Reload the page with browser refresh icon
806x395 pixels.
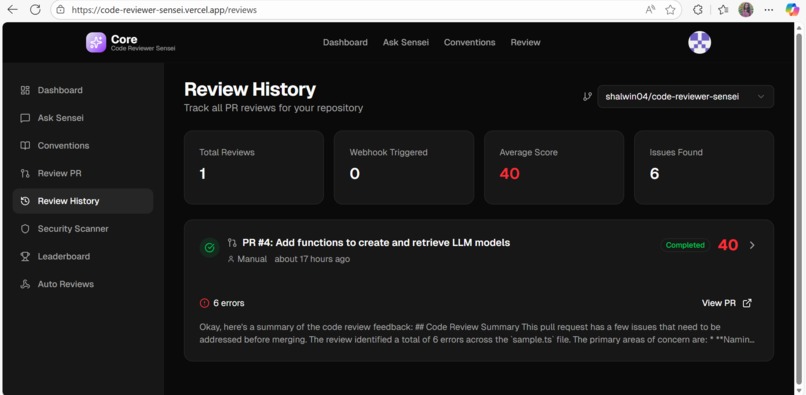point(35,9)
